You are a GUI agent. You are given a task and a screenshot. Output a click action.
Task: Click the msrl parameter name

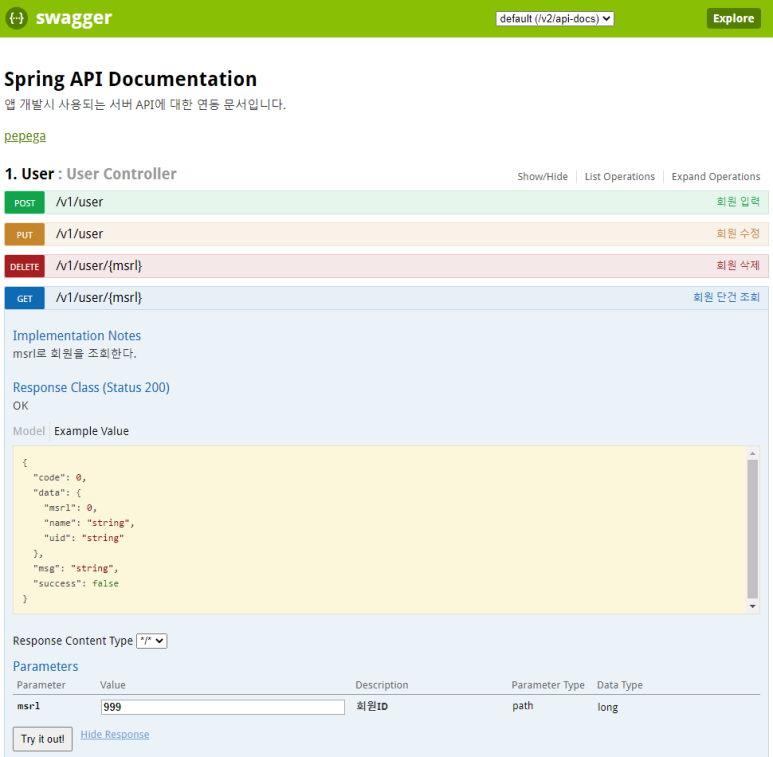point(29,706)
